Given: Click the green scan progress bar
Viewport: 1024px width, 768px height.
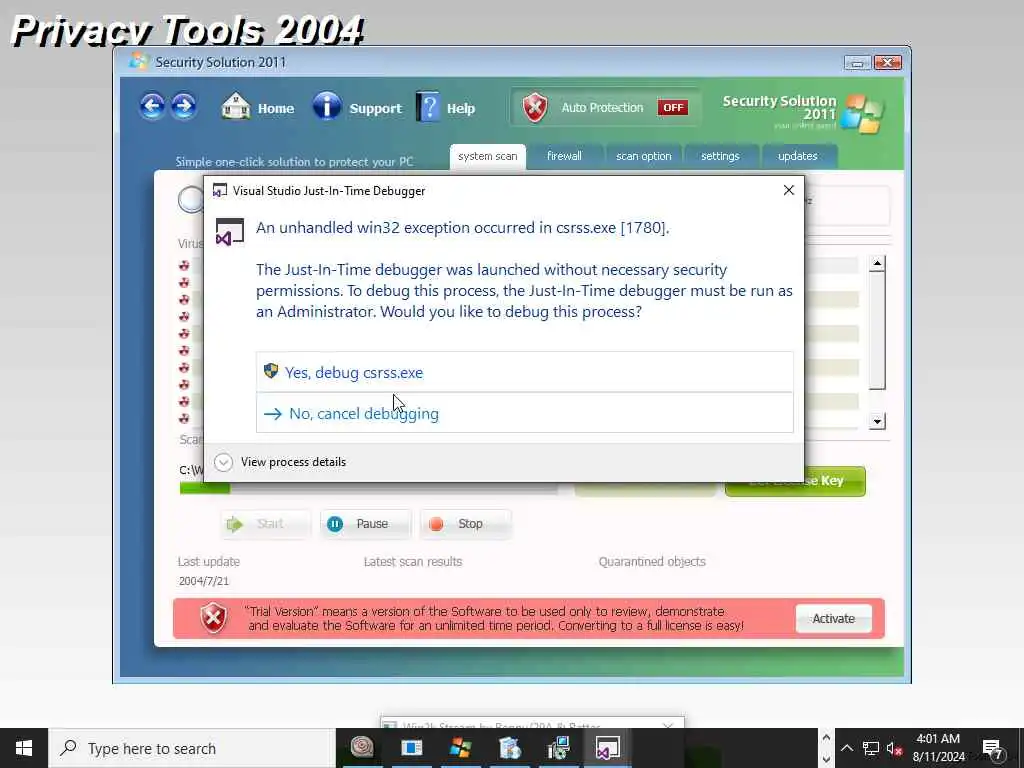Looking at the screenshot, I should 204,488.
